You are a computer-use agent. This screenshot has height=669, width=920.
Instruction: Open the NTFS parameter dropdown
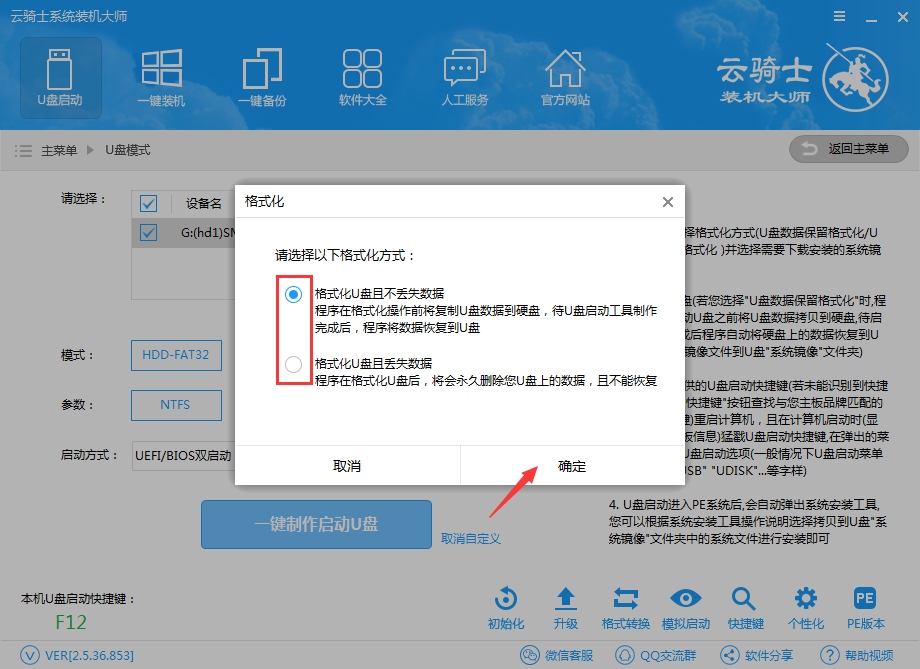176,405
